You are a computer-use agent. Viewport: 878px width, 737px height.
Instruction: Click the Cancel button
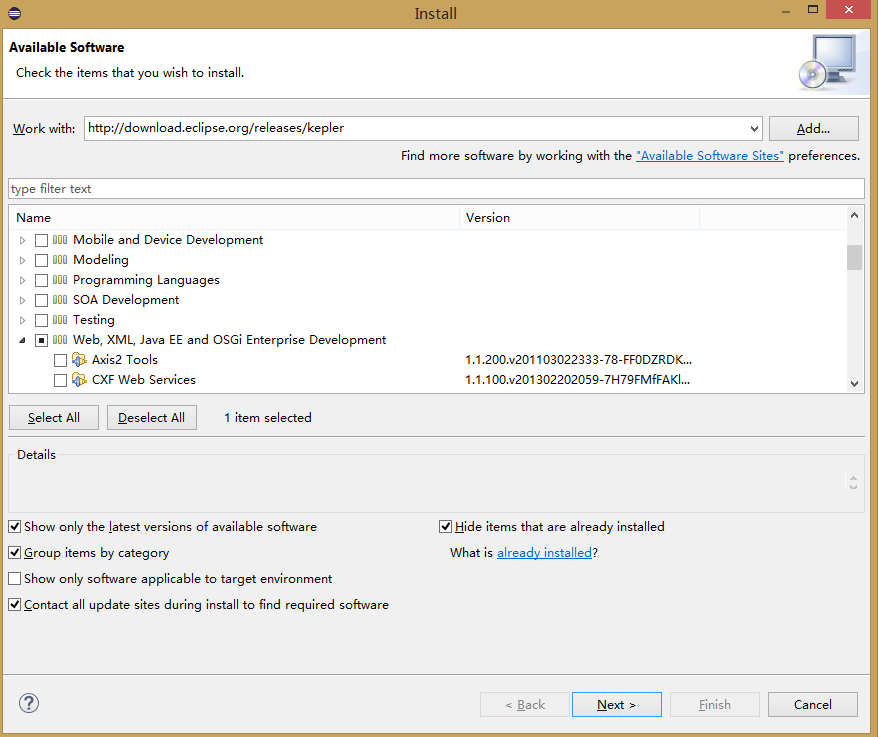(x=812, y=705)
